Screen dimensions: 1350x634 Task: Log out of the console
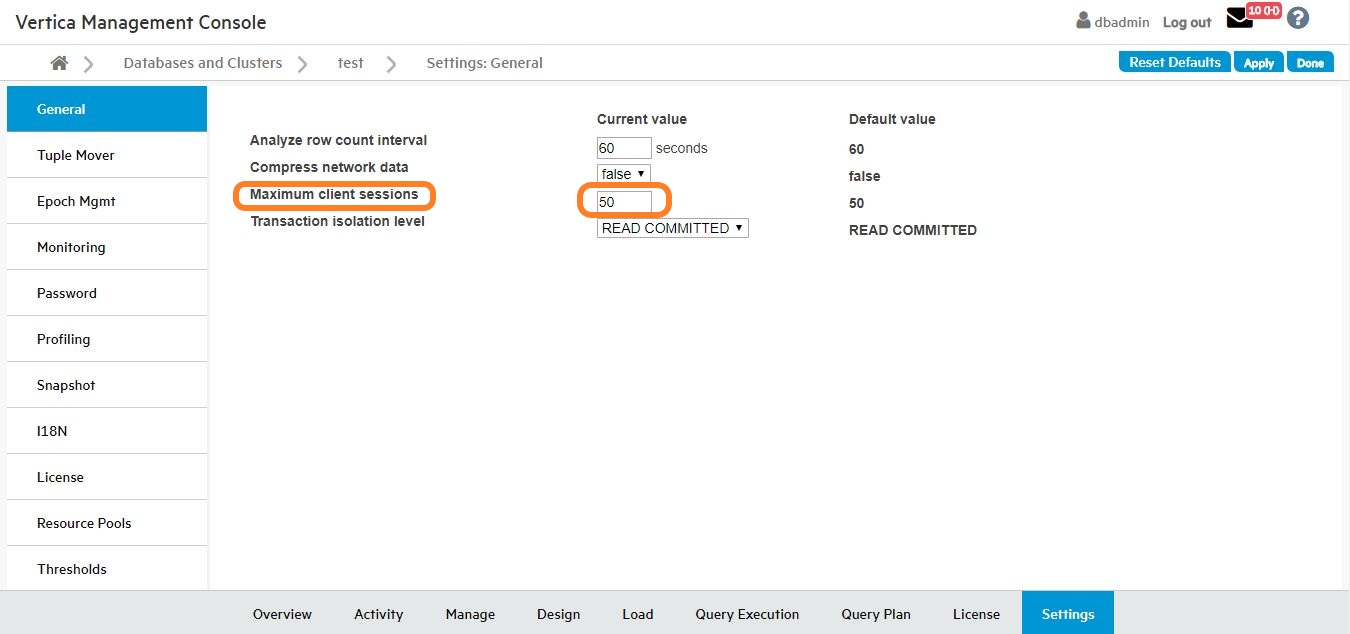click(1186, 22)
